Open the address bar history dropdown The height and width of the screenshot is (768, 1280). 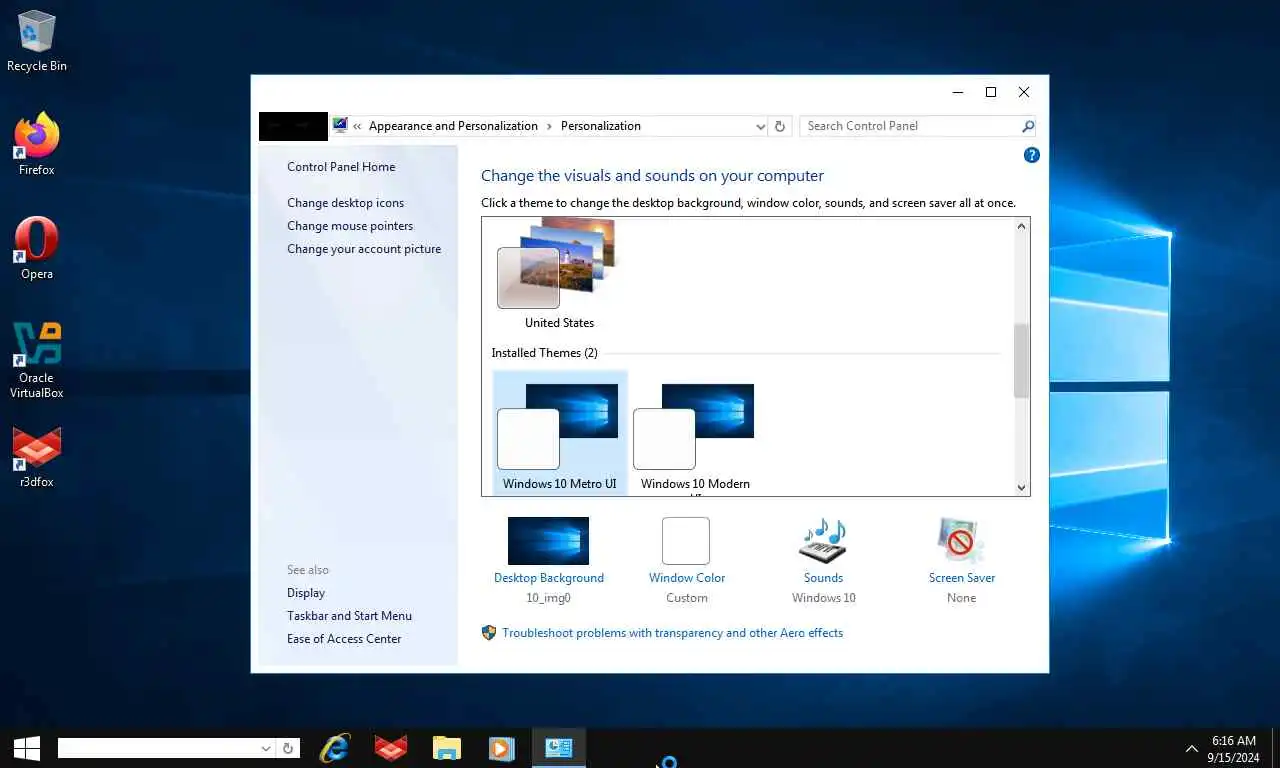point(761,126)
